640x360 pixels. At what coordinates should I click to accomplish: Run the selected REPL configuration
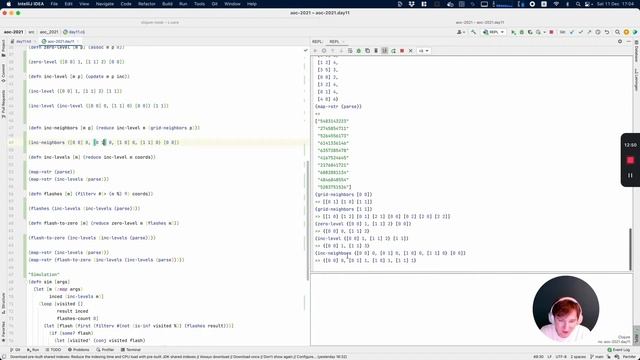[x=513, y=32]
